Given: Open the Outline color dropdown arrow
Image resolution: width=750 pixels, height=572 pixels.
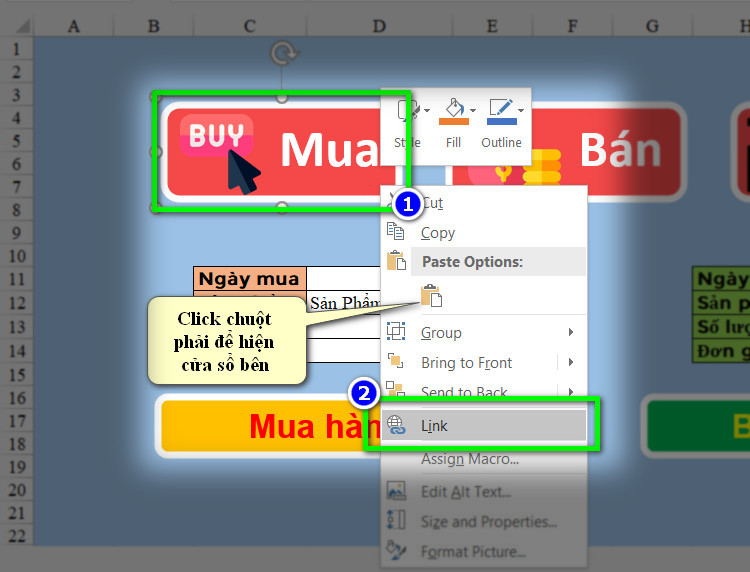Looking at the screenshot, I should [x=521, y=110].
